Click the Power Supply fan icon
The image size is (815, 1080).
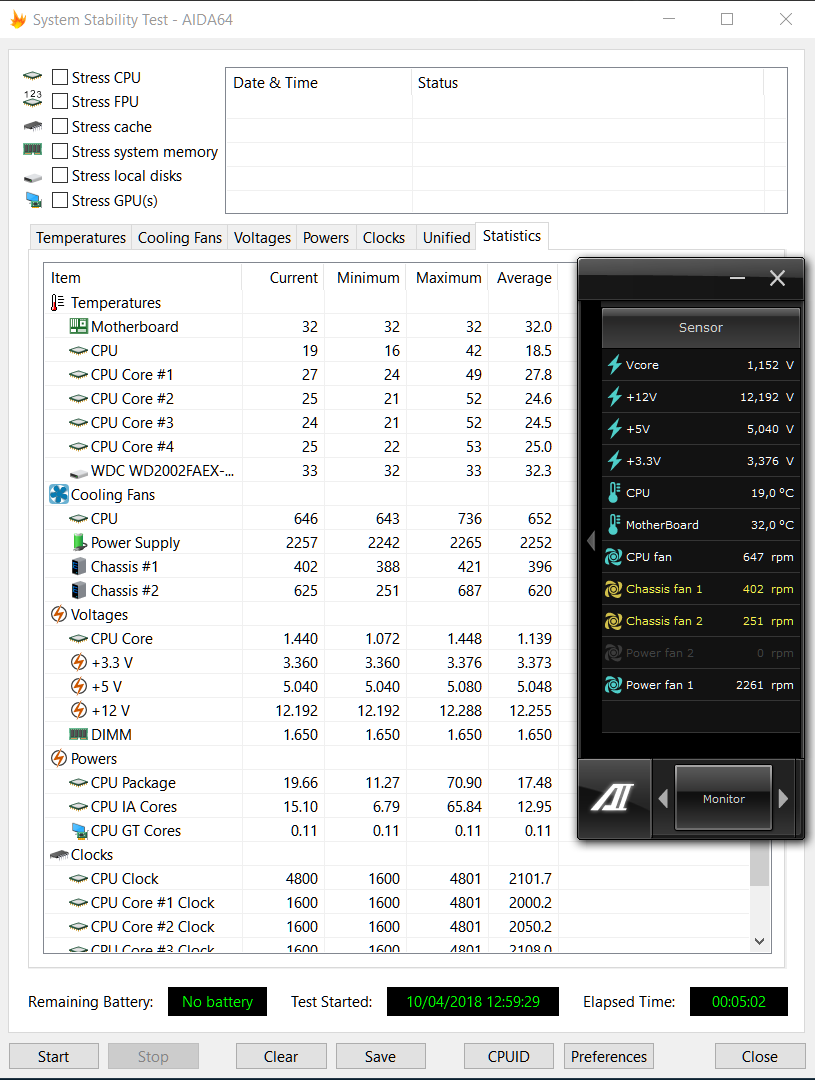point(79,542)
